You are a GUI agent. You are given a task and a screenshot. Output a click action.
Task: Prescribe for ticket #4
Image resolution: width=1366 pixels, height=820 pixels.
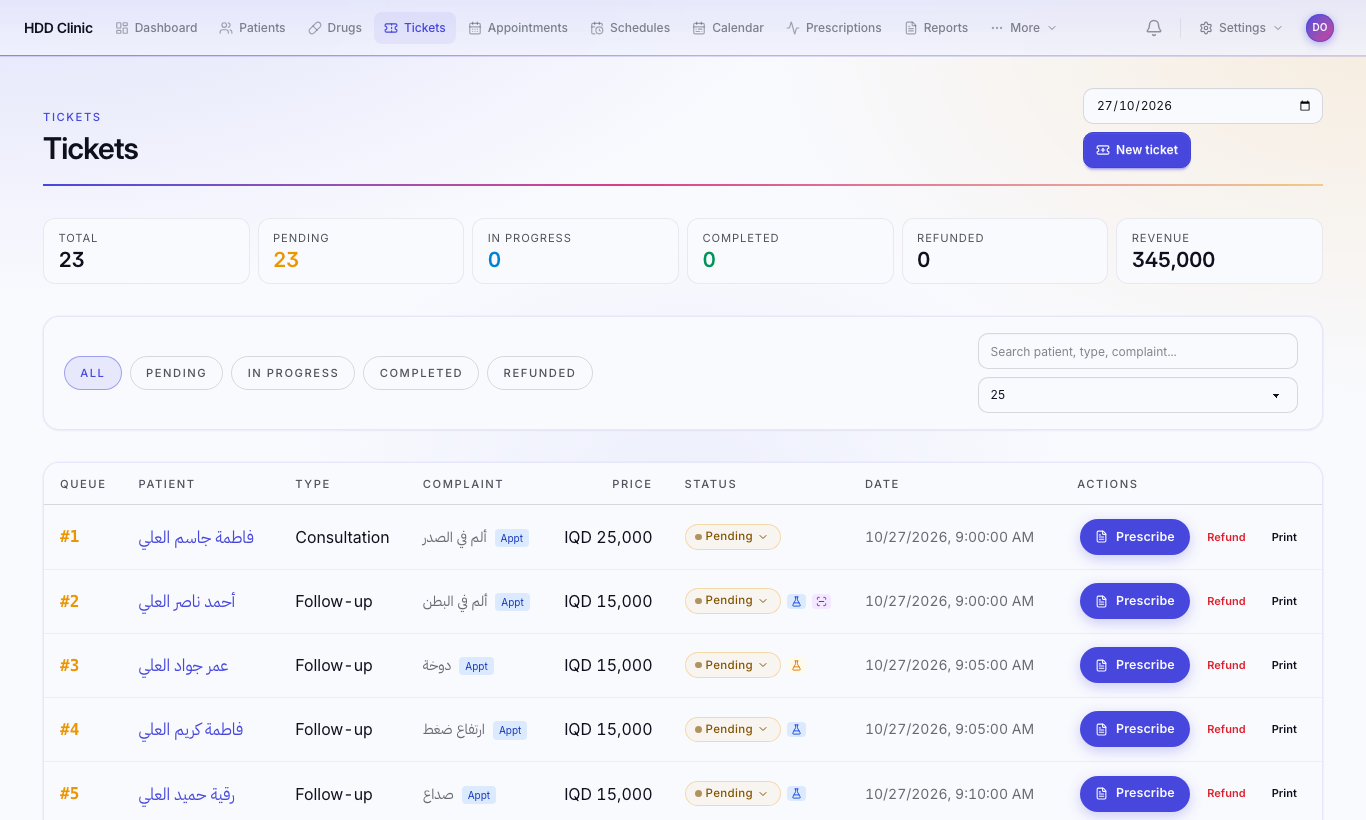1135,729
